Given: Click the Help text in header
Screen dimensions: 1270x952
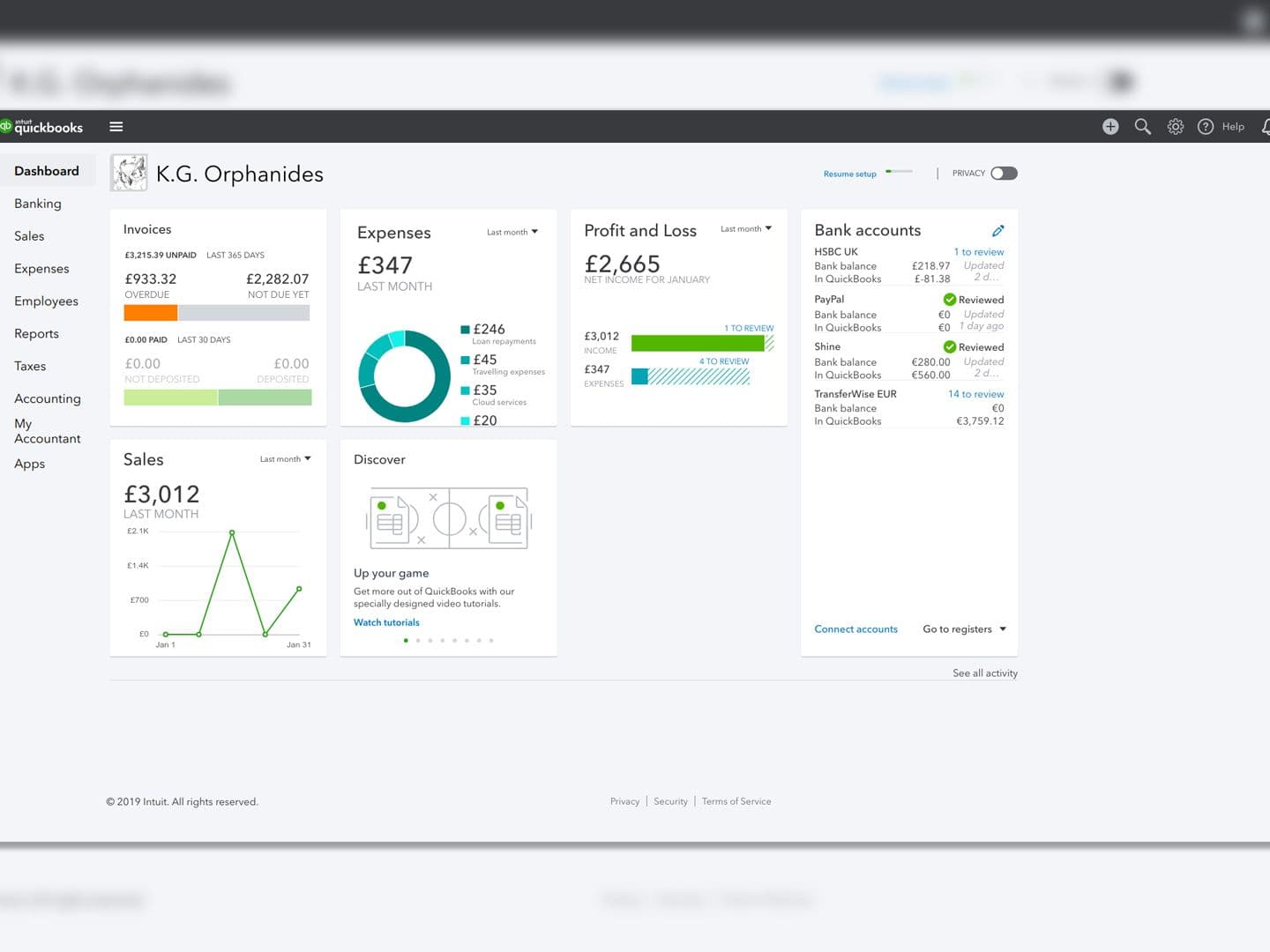Looking at the screenshot, I should (1233, 127).
